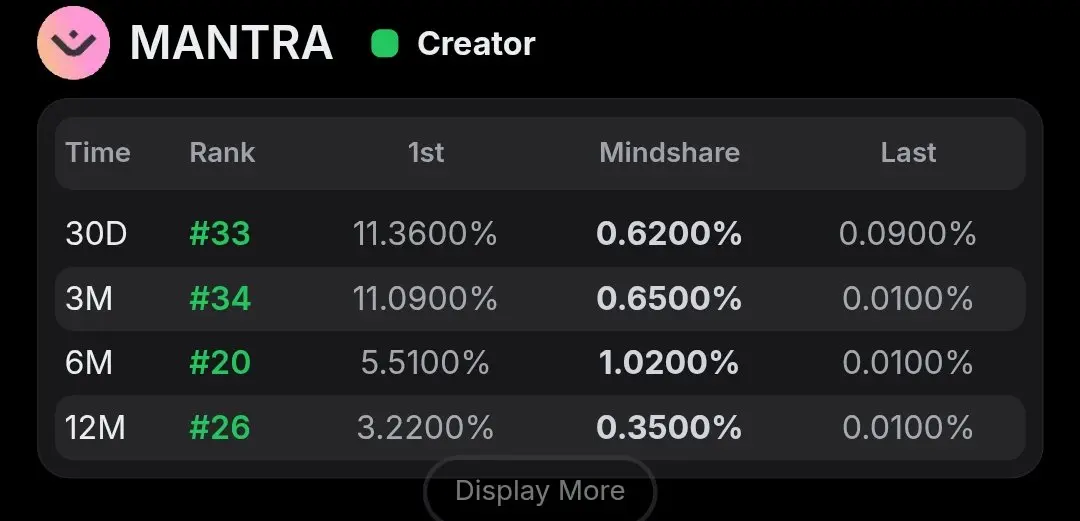This screenshot has height=521, width=1080.
Task: Click the 1.0200% mindshare value
Action: [x=669, y=363]
